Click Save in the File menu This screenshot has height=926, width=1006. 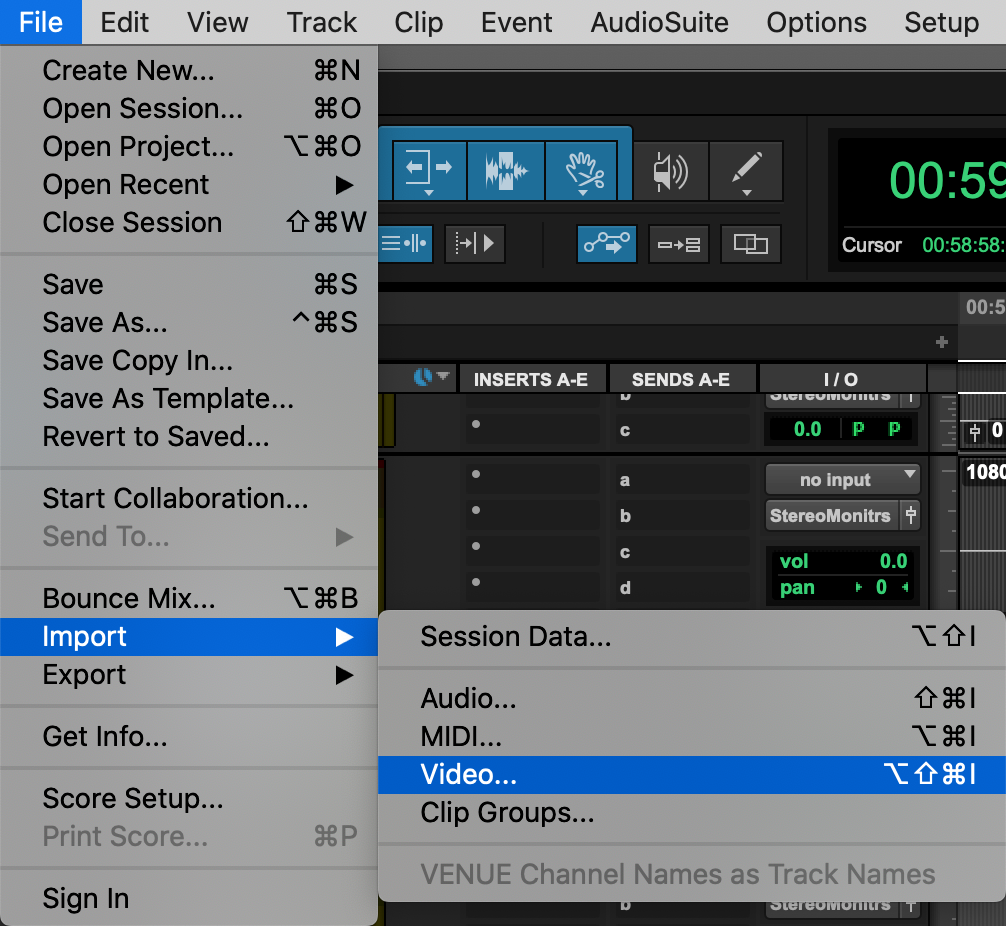(189, 284)
